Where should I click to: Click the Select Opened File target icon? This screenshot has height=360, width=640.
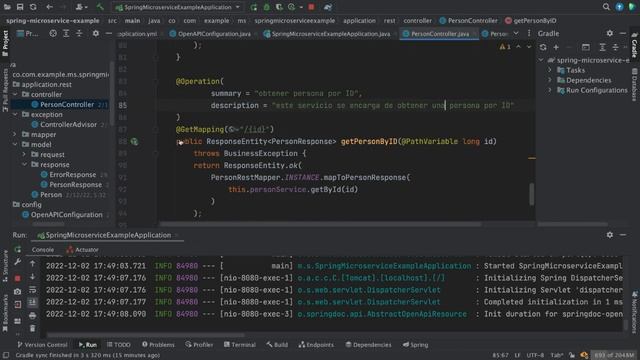pyautogui.click(x=53, y=33)
